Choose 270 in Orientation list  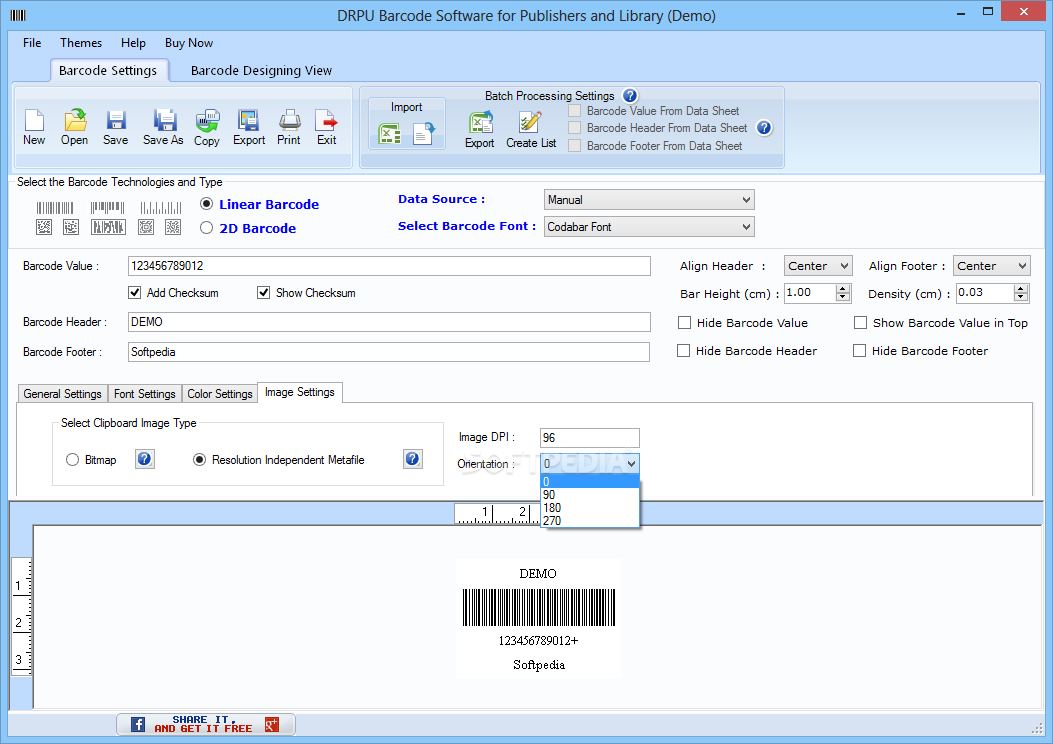(x=590, y=520)
